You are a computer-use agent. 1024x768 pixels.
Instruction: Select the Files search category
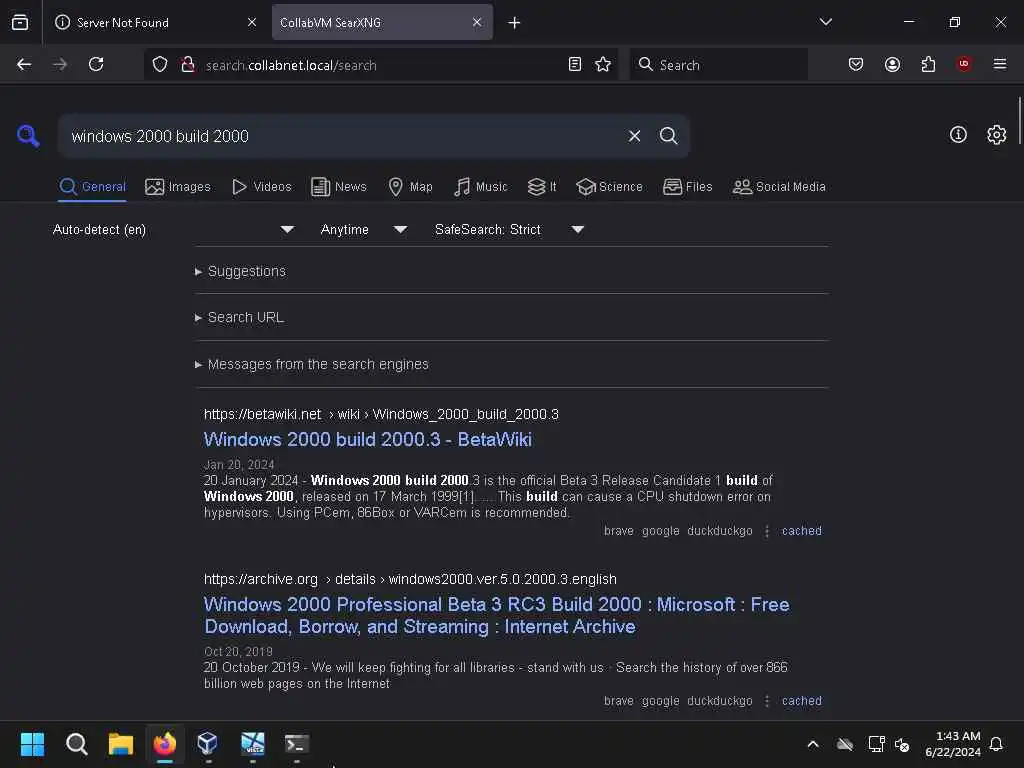click(687, 187)
